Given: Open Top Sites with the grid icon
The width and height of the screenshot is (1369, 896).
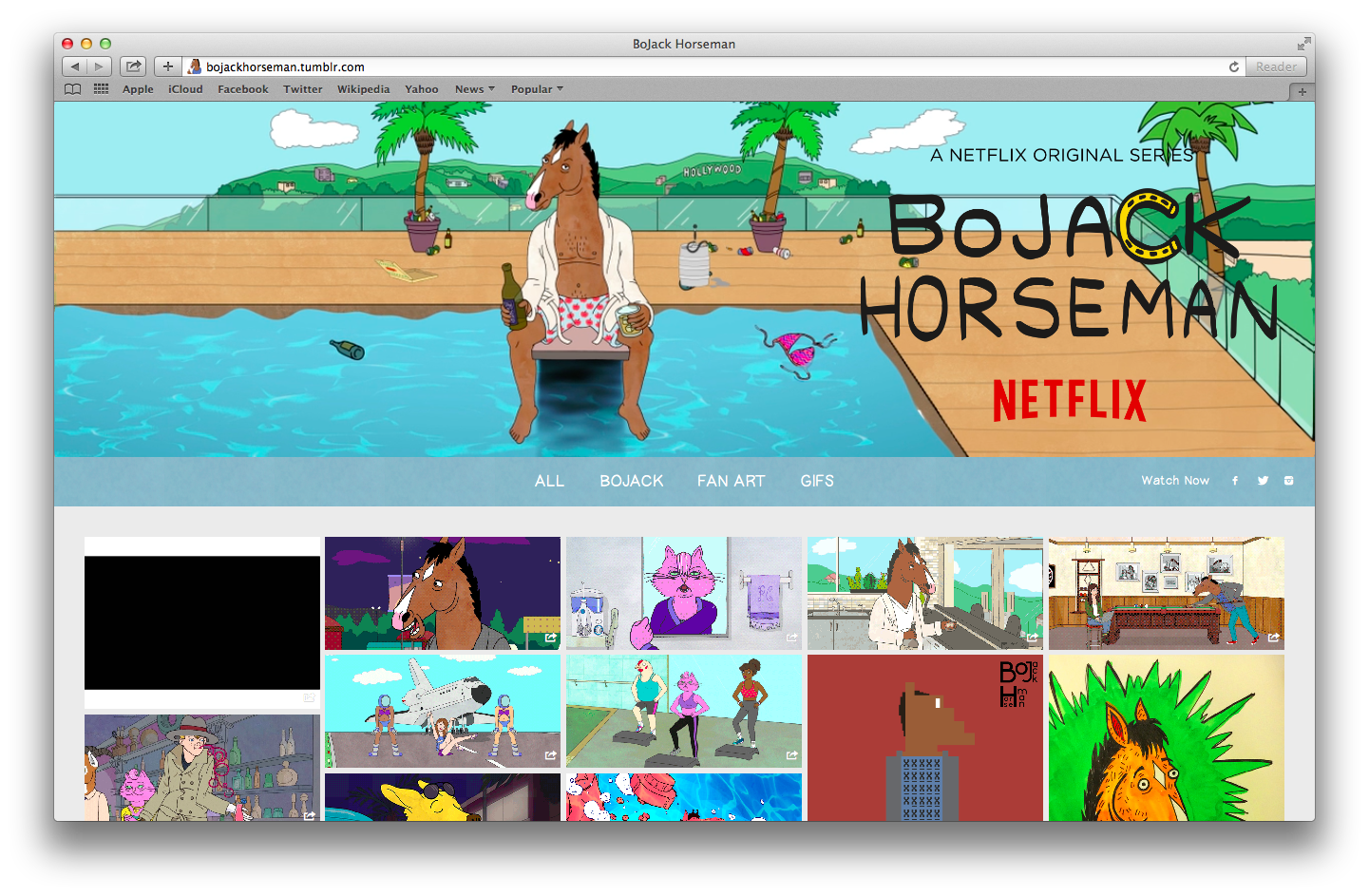Looking at the screenshot, I should click(x=101, y=89).
